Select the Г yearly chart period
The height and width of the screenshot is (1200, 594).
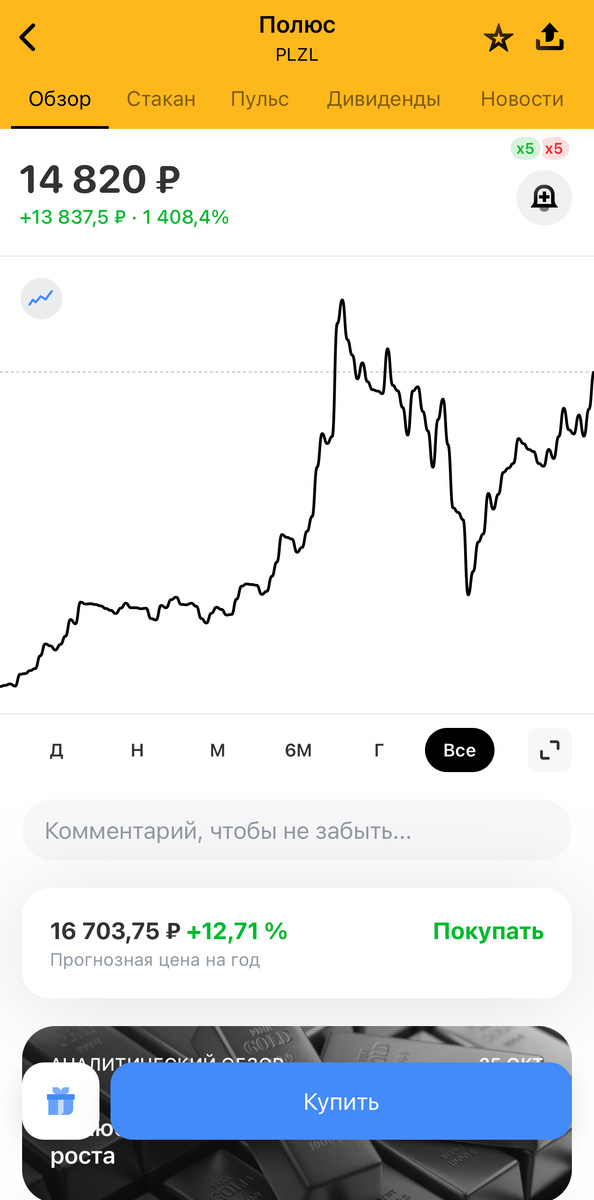(x=379, y=750)
